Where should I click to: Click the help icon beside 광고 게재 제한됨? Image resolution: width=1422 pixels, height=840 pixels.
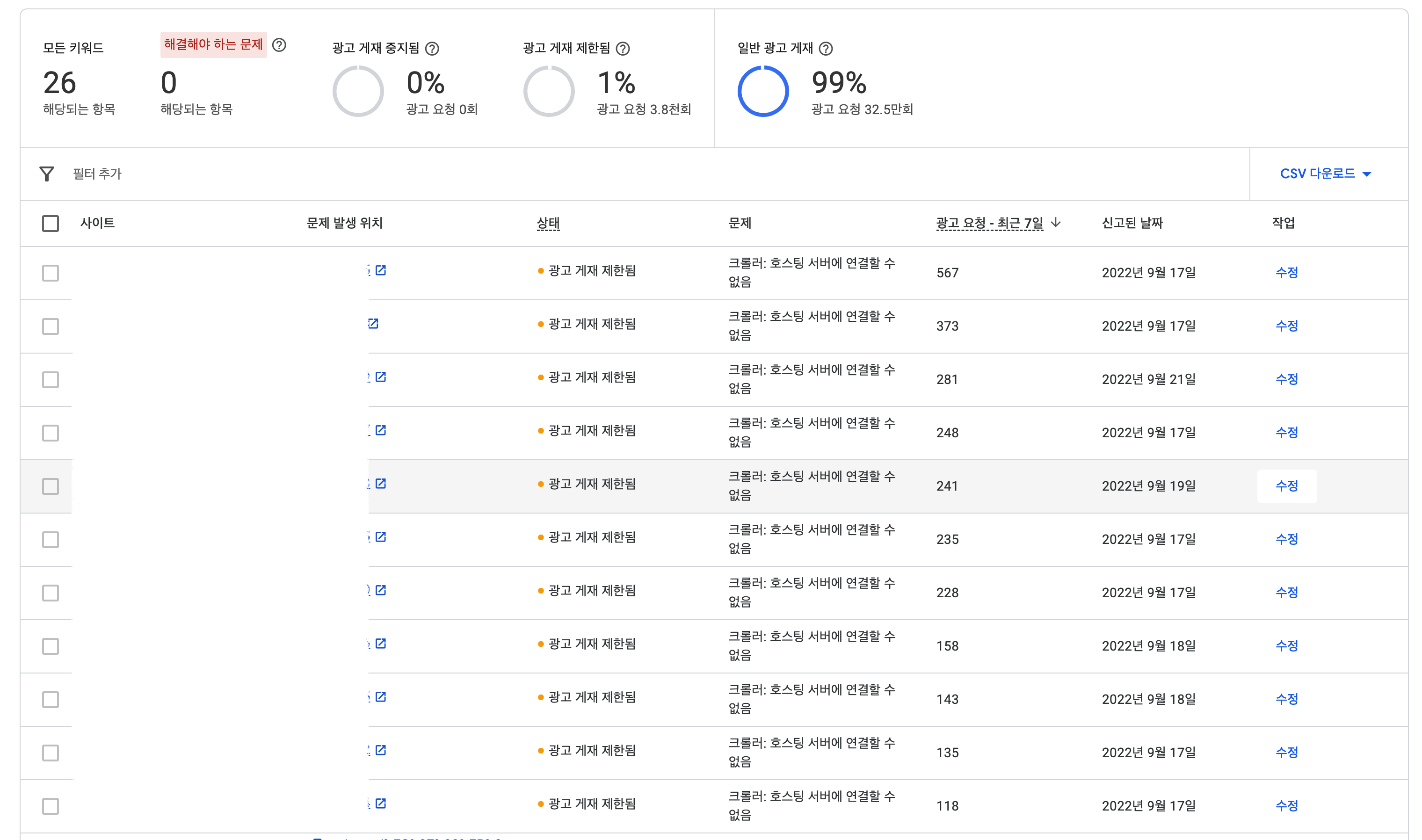pyautogui.click(x=623, y=49)
